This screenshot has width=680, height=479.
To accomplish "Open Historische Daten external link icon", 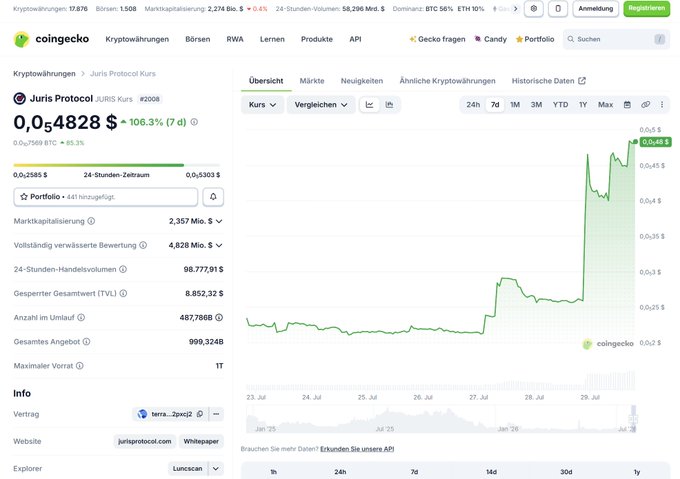I will click(x=582, y=81).
